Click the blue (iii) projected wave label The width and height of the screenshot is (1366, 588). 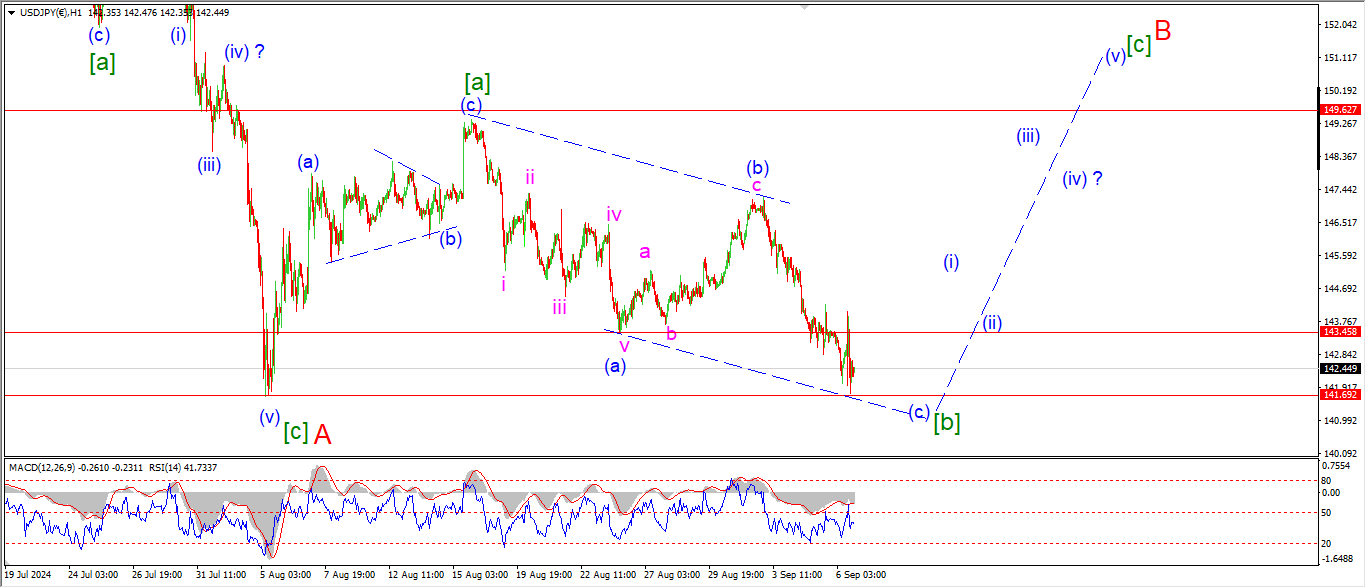[1028, 137]
